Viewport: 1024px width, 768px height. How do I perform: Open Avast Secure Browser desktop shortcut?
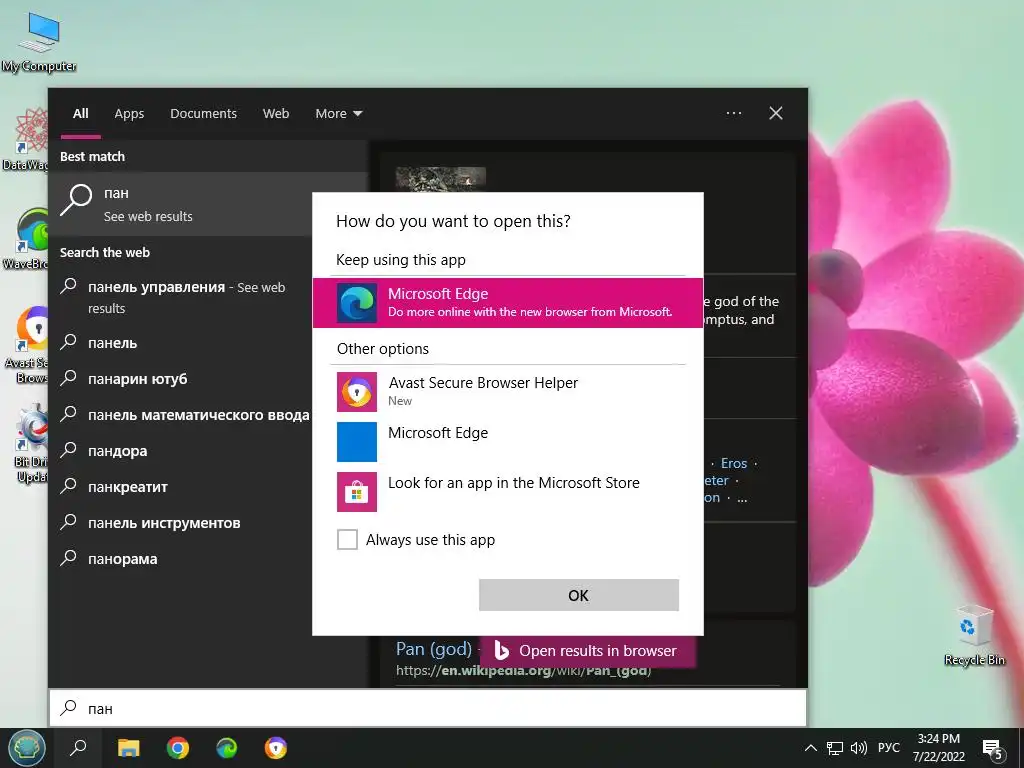click(x=26, y=345)
